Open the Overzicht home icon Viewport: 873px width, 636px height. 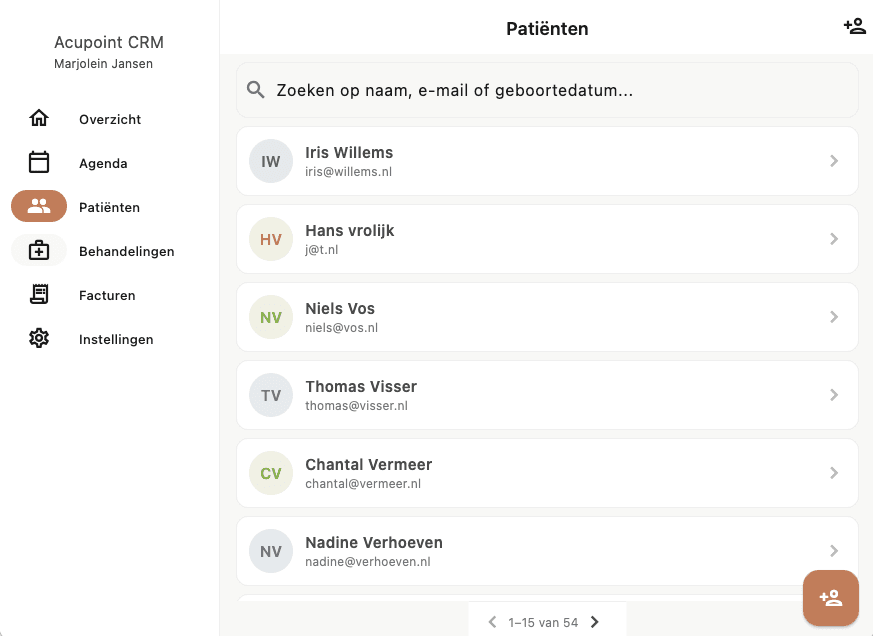(38, 118)
